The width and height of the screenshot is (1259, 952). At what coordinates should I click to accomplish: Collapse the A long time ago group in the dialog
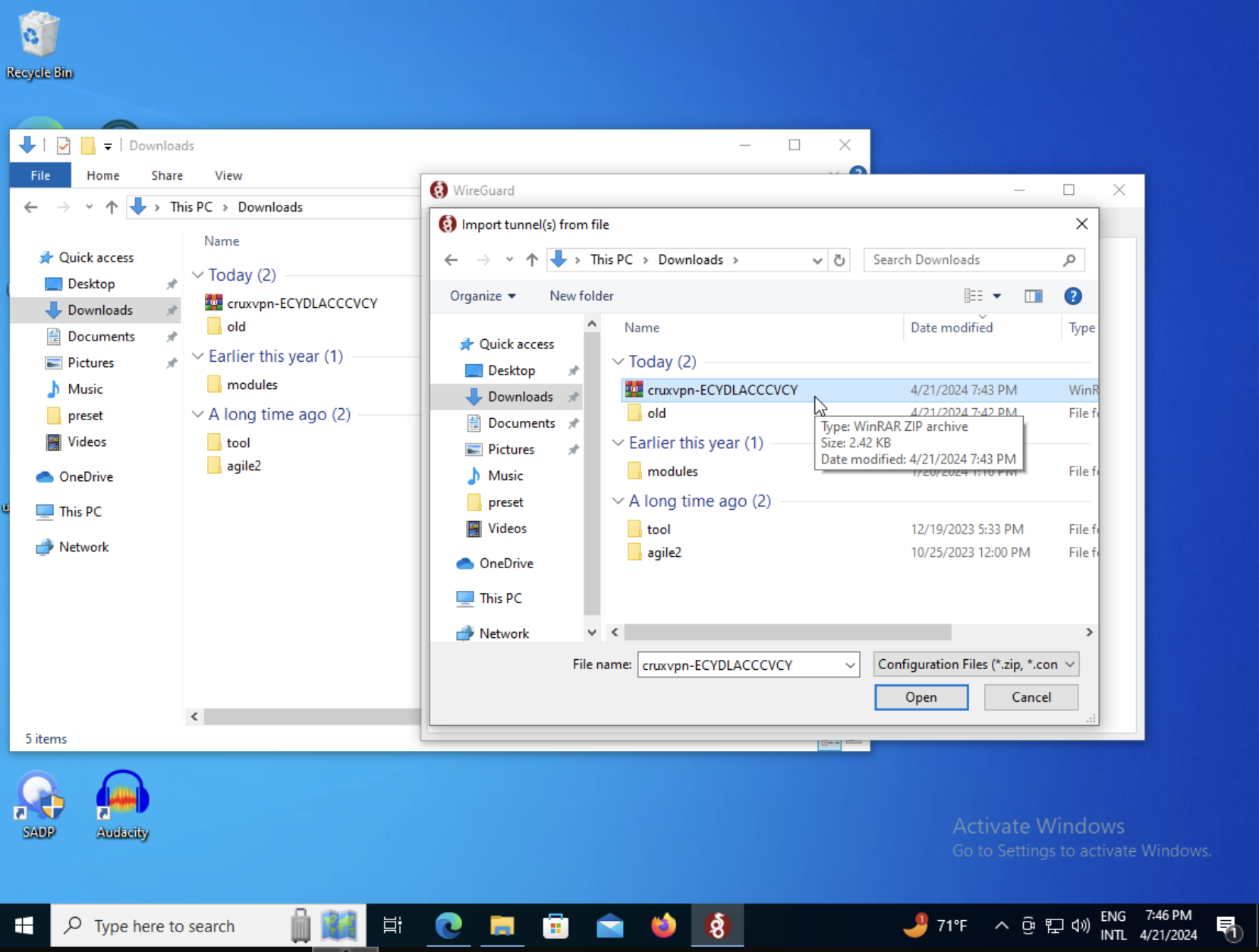618,501
